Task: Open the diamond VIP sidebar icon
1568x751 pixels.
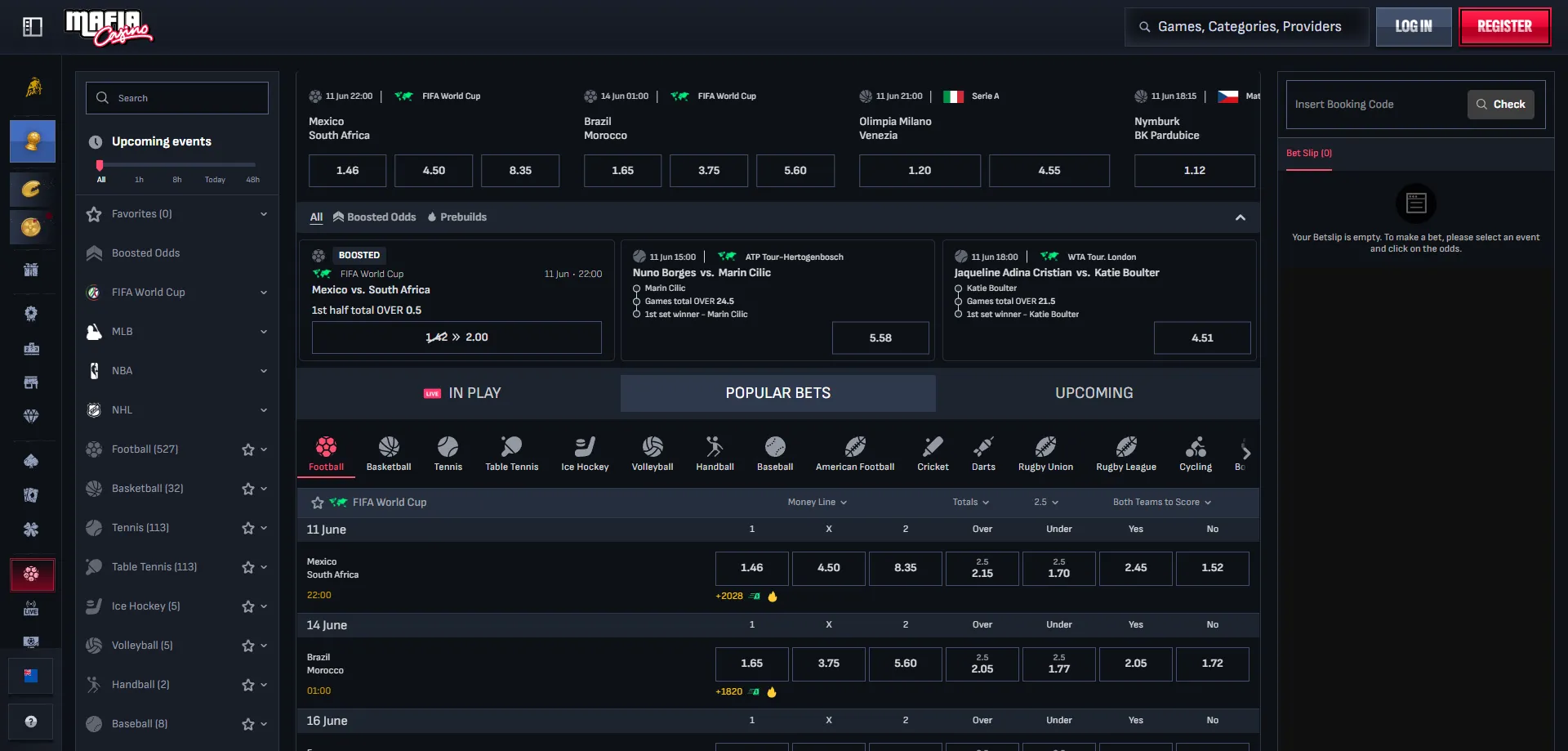Action: [31, 416]
